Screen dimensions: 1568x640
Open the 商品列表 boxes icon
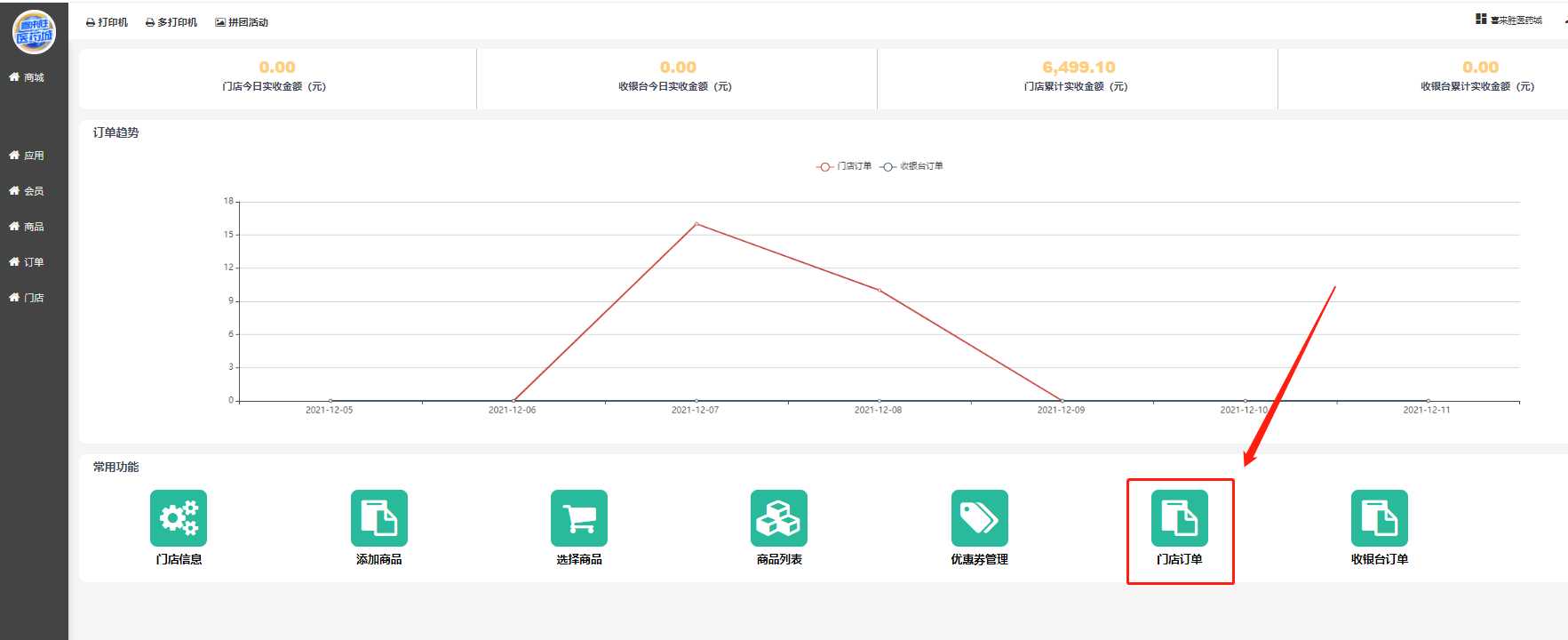click(x=779, y=518)
